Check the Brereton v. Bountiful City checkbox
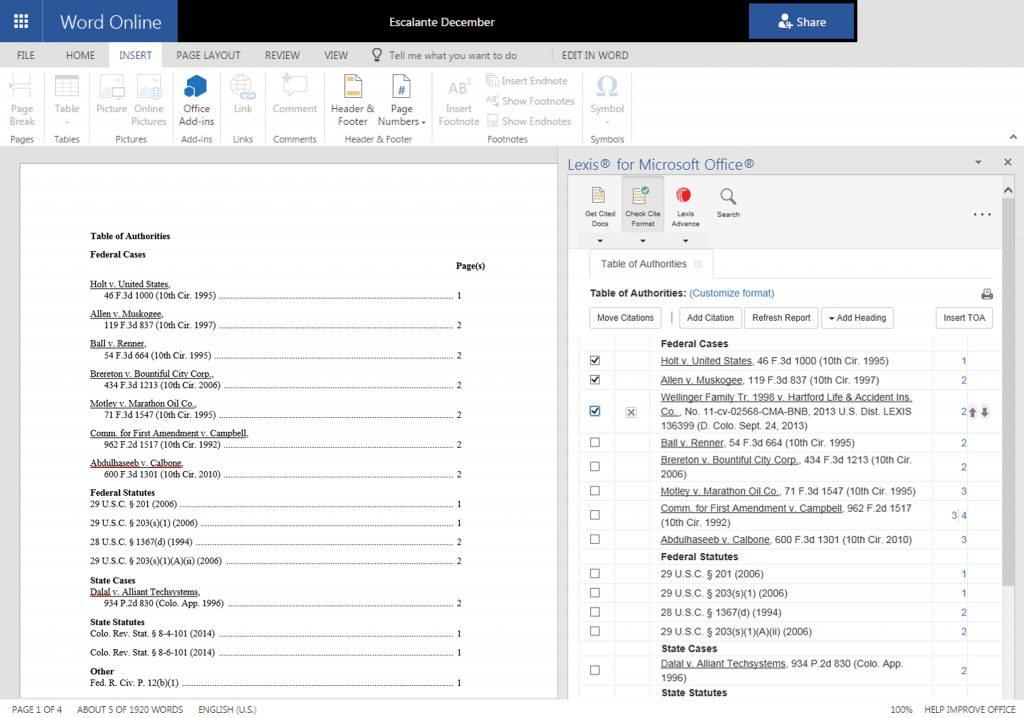The height and width of the screenshot is (718, 1024). click(x=594, y=466)
